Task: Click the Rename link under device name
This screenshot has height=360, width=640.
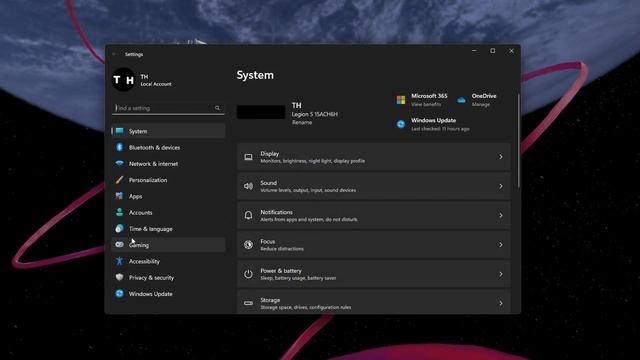Action: [x=302, y=122]
